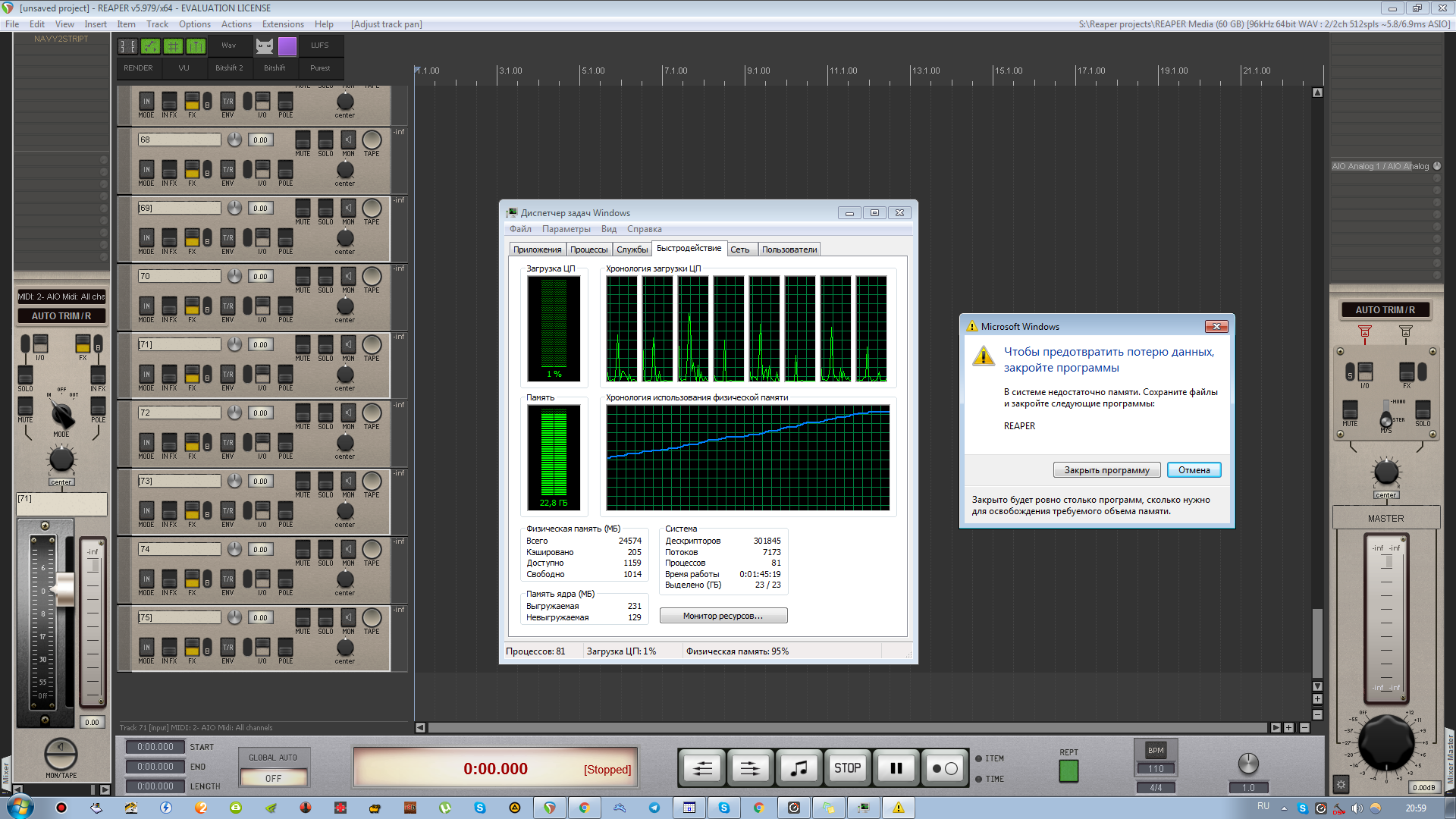Toggle FX switch on track 74
The image size is (1456, 819).
tap(192, 579)
